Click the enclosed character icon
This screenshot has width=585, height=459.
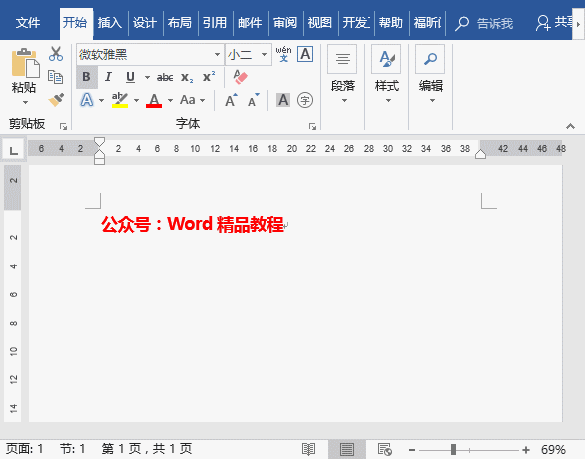pos(305,100)
